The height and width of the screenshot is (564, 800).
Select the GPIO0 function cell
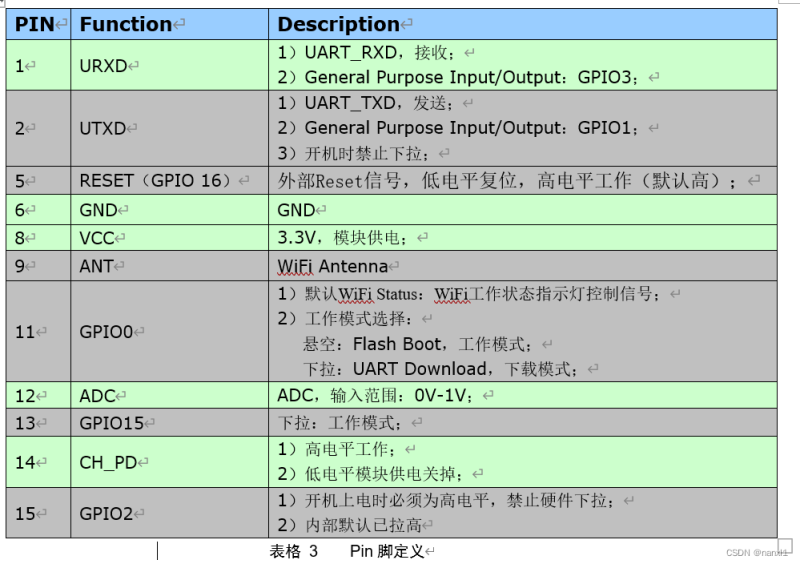point(106,332)
